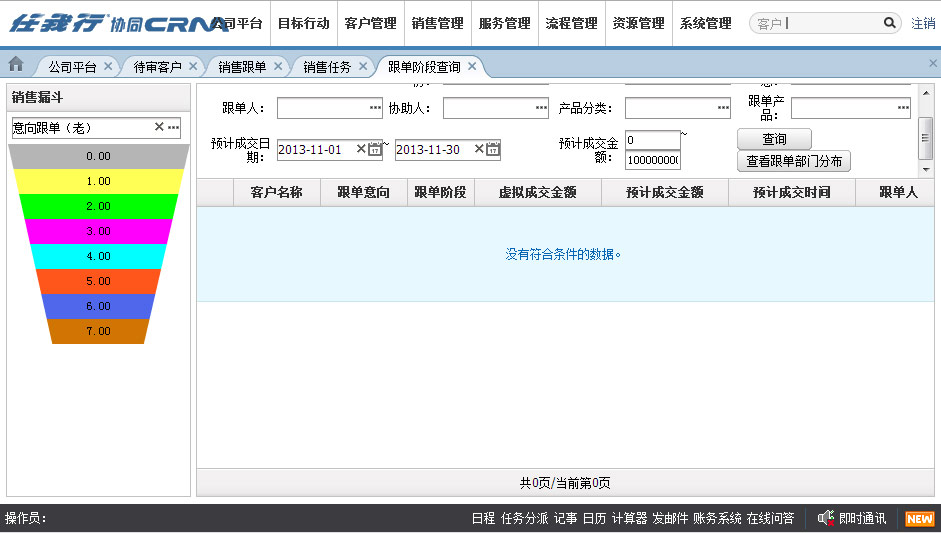This screenshot has width=941, height=533.
Task: Click the search magnifier icon
Action: 889,23
